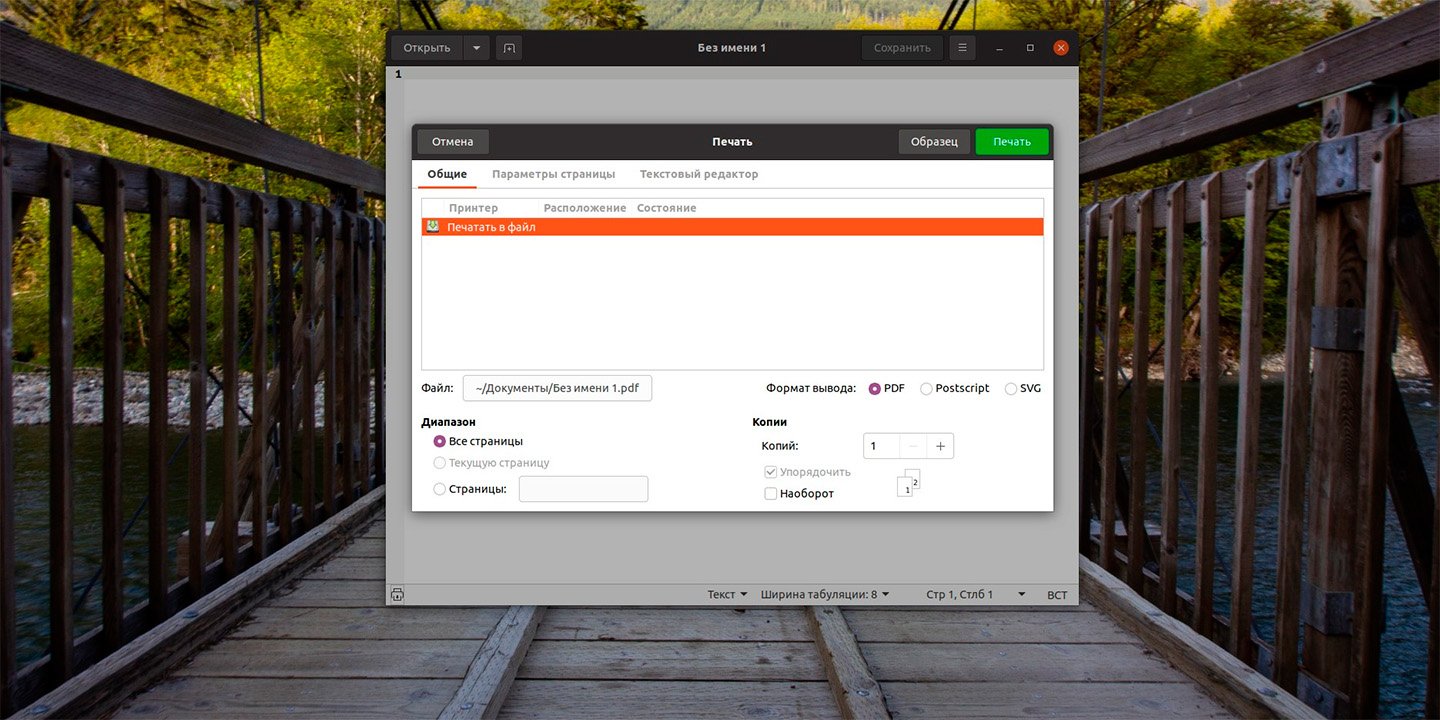Open the hamburger menu icon in gedit

point(962,48)
